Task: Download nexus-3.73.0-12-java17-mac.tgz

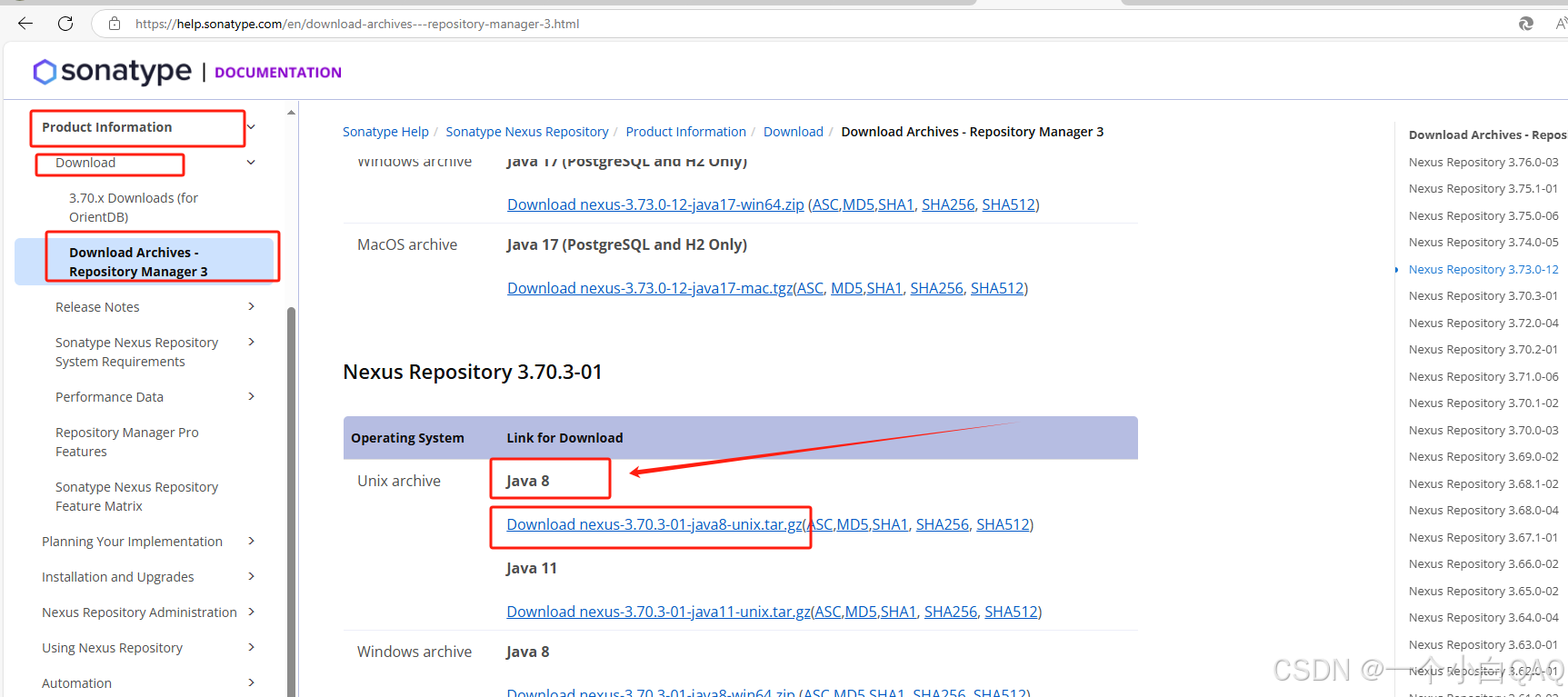Action: [x=650, y=288]
